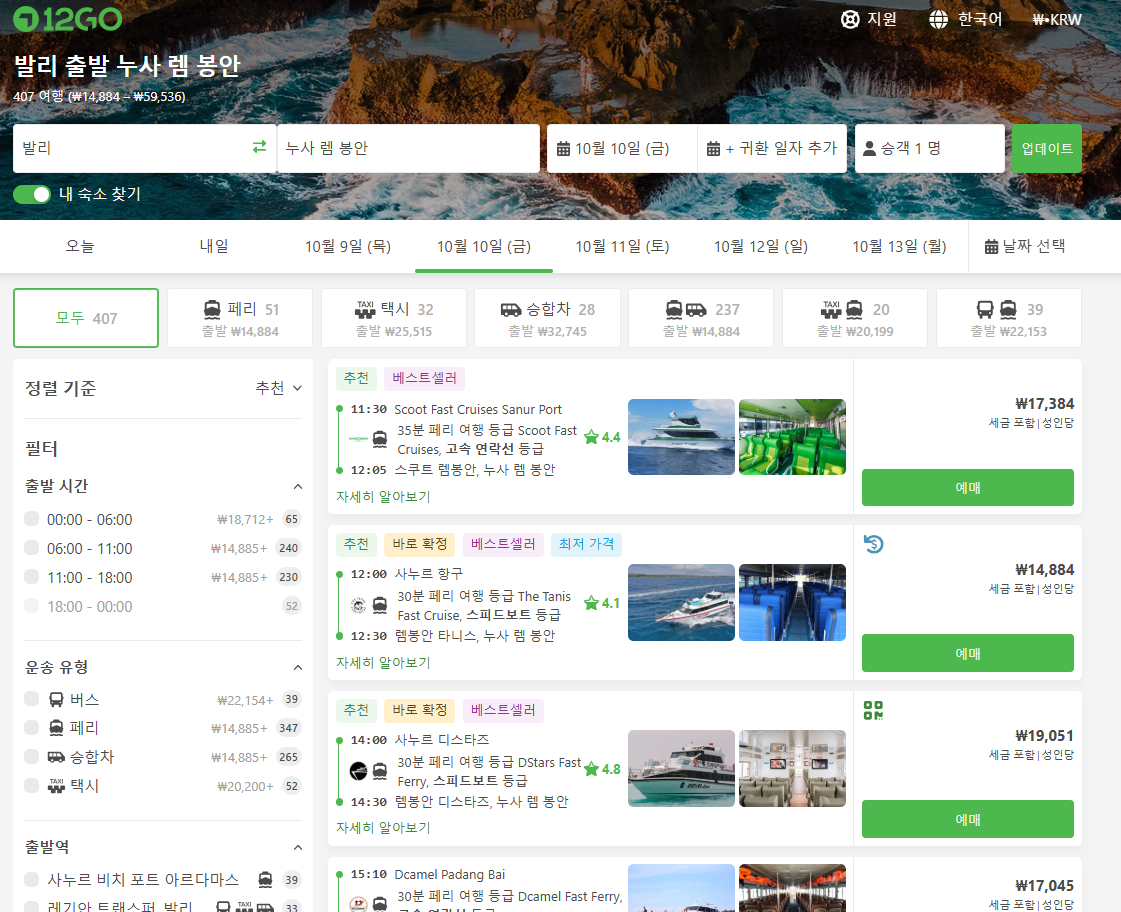
Task: View DStars Fast Ferry boat photo
Action: [681, 768]
